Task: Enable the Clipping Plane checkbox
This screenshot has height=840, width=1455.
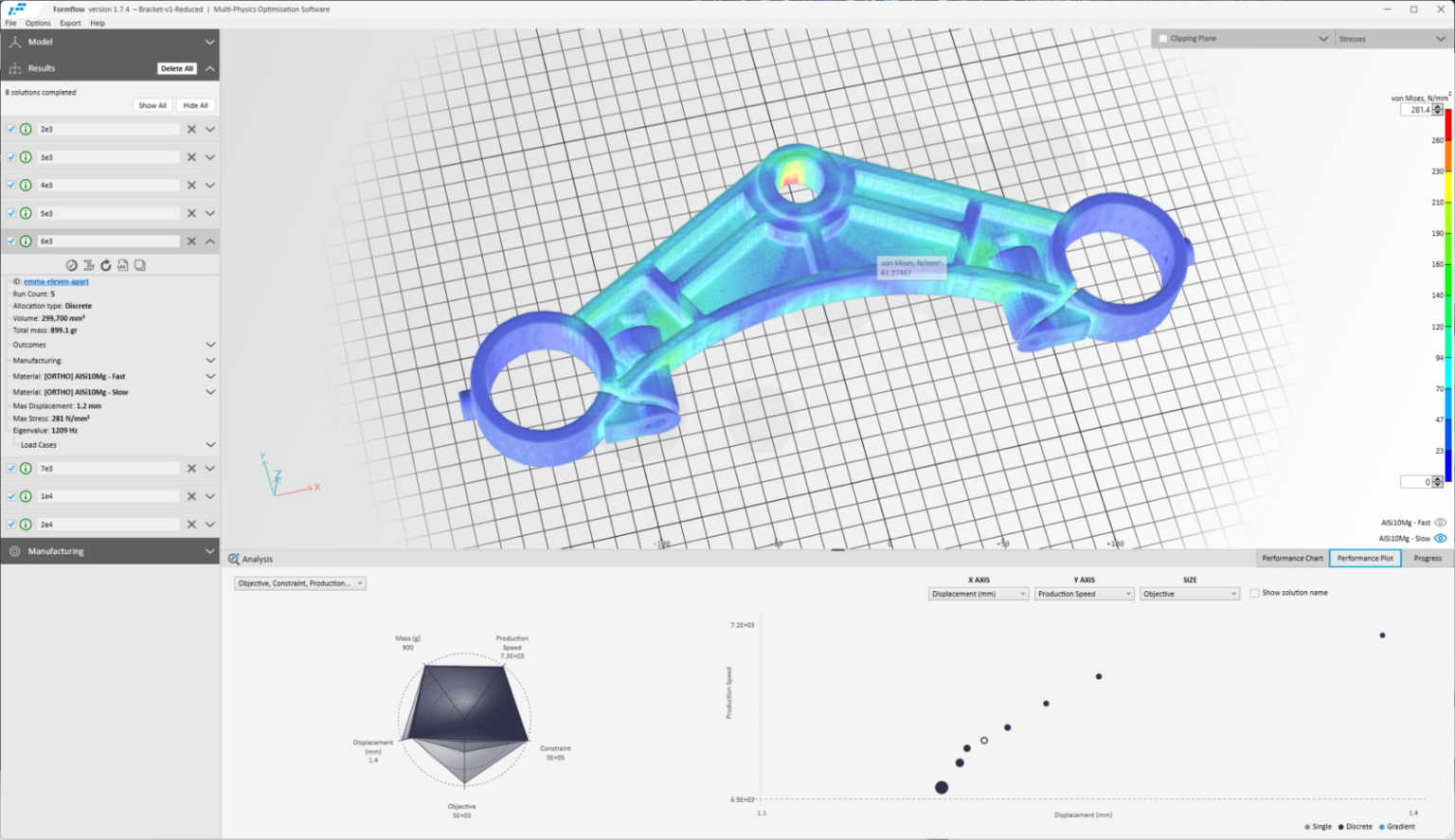Action: 1162,38
